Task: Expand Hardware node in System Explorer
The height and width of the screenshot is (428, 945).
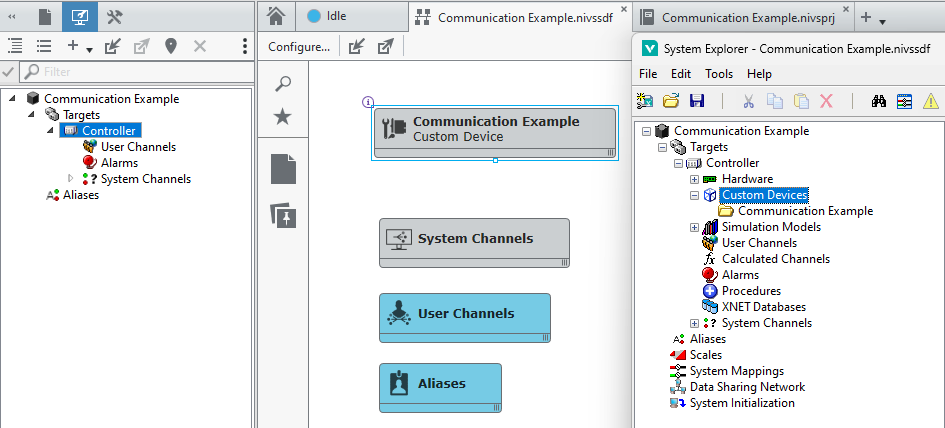Action: [x=694, y=179]
